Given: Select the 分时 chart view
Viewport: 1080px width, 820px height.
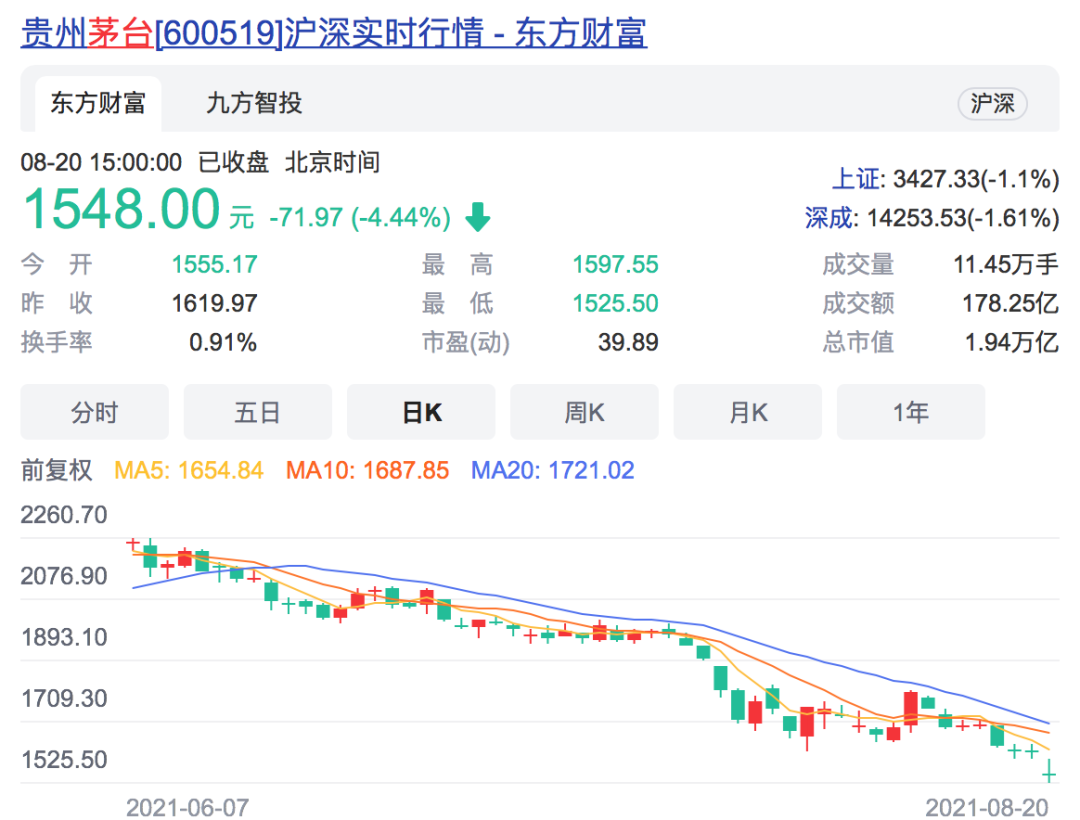Looking at the screenshot, I should point(95,412).
